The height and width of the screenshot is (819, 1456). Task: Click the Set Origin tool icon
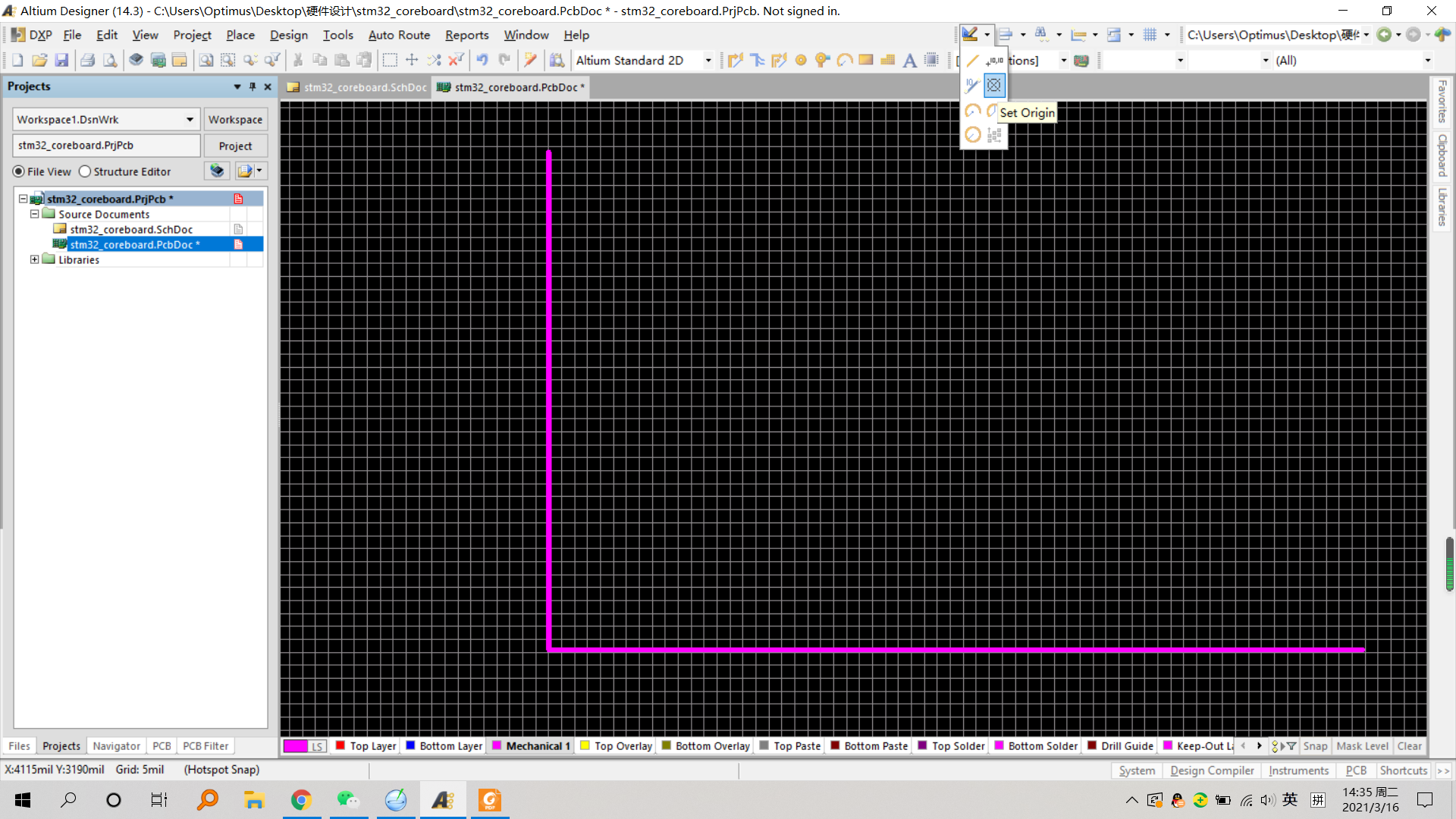993,86
